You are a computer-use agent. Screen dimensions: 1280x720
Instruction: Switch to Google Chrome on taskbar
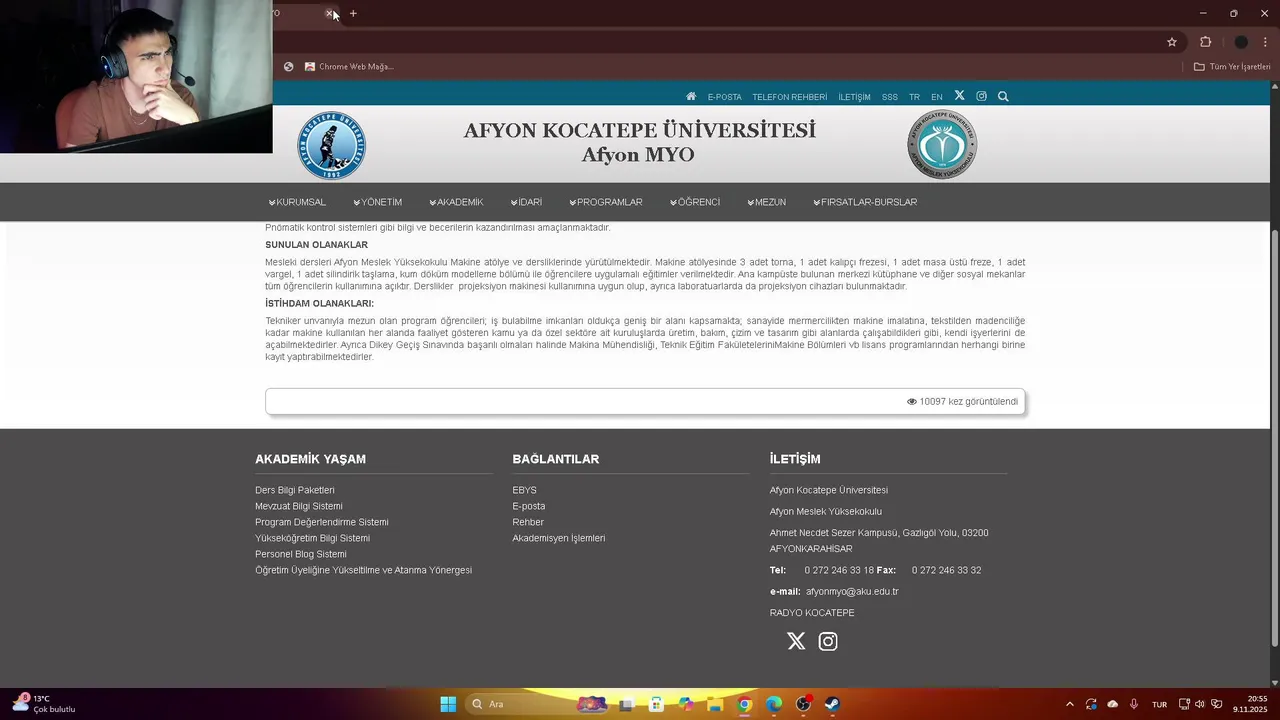tap(744, 704)
